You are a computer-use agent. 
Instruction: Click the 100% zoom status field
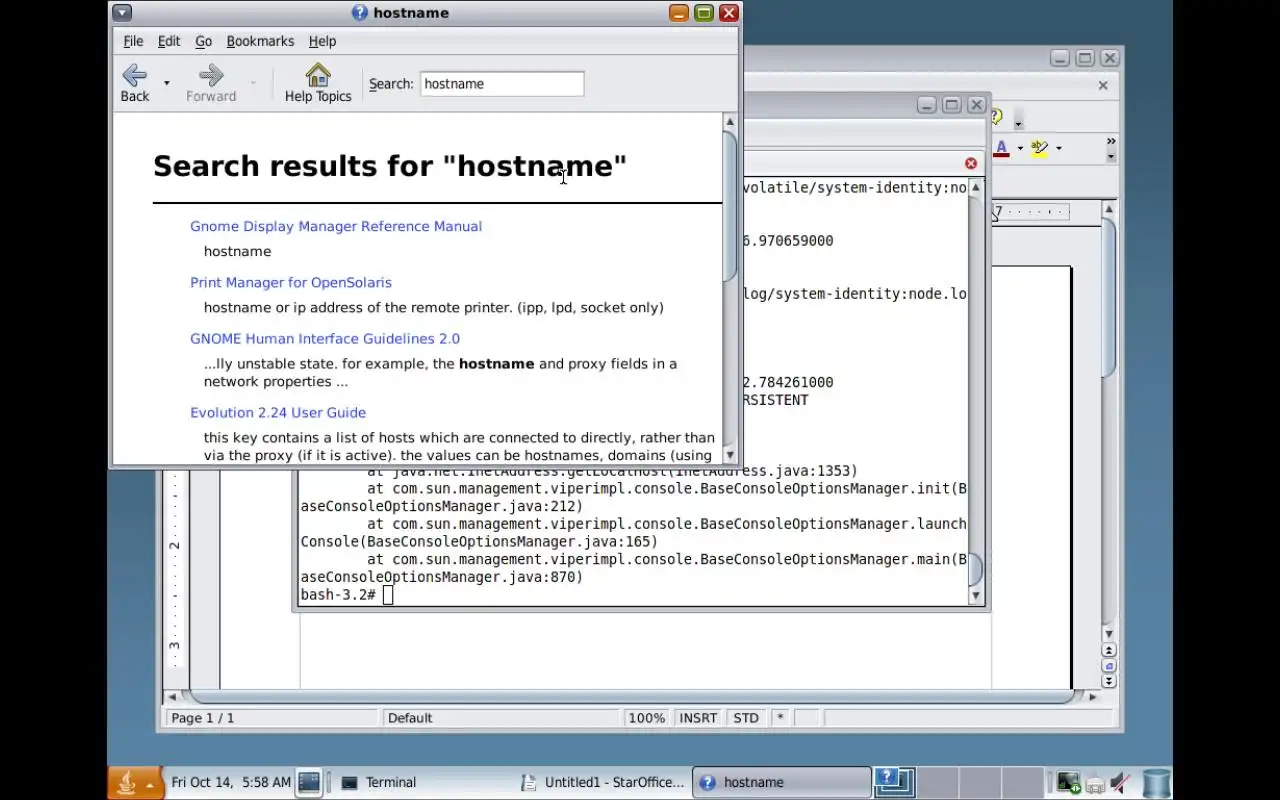[x=646, y=718]
